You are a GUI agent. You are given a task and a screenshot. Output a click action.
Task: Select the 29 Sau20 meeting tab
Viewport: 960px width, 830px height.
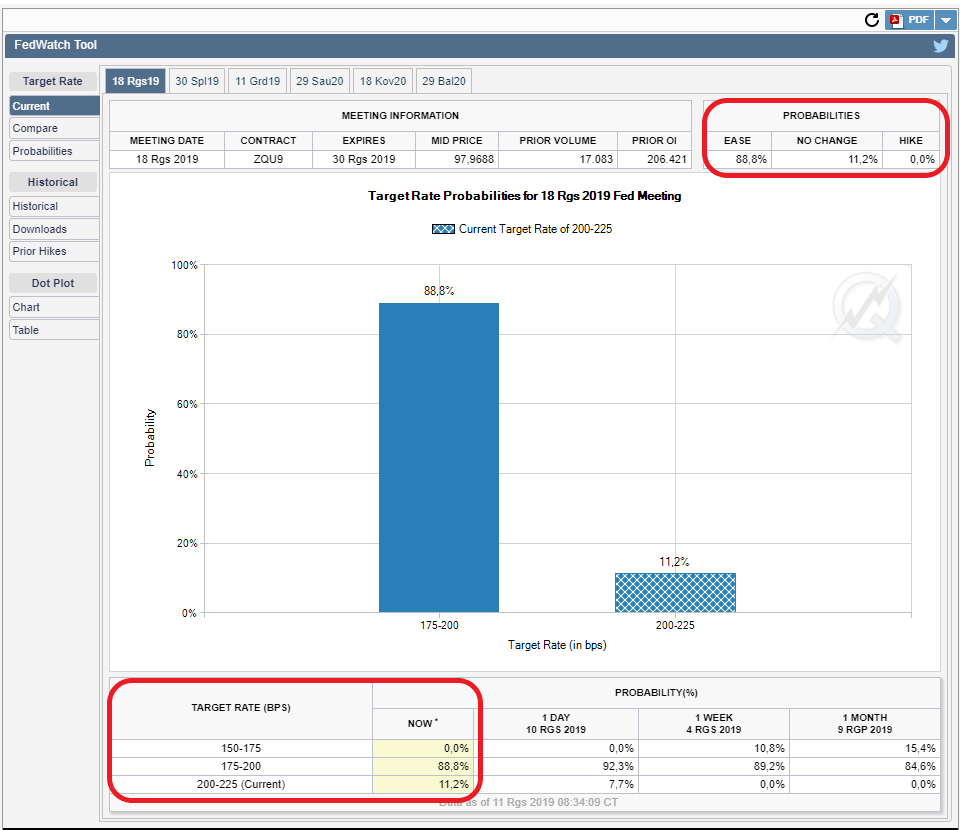point(320,81)
